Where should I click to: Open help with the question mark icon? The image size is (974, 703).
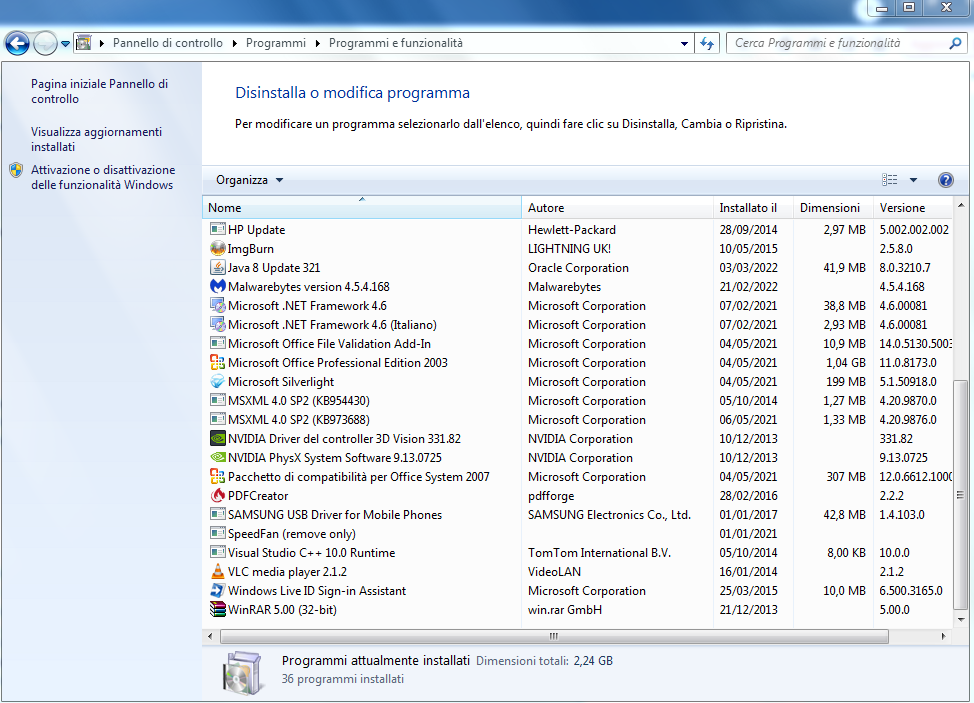(x=946, y=180)
